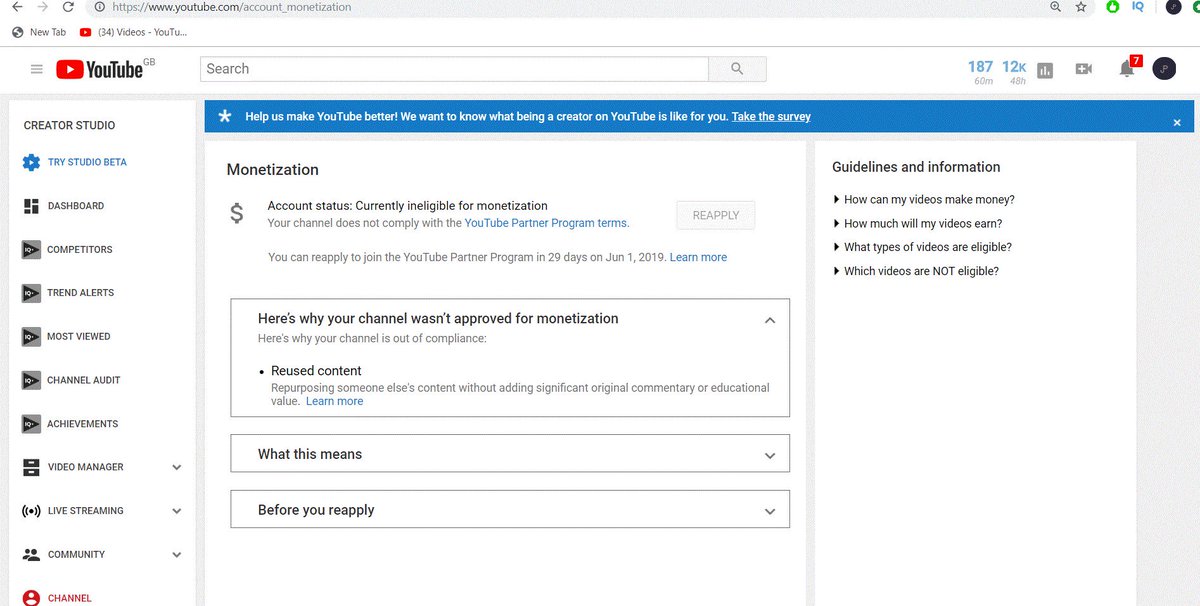Viewport: 1200px width, 606px height.
Task: Expand Video Manager submenu chevron
Action: click(177, 467)
